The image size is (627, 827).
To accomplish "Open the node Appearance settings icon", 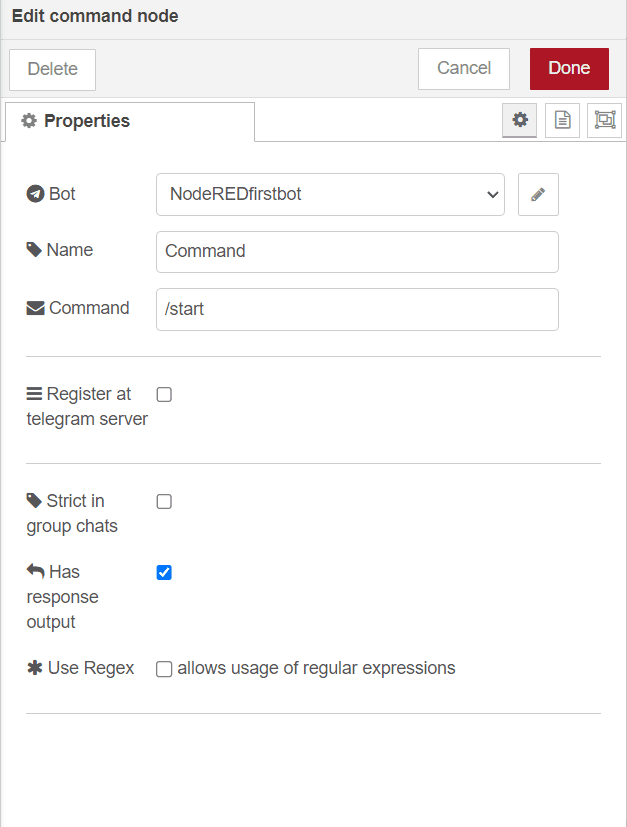I will click(x=604, y=120).
